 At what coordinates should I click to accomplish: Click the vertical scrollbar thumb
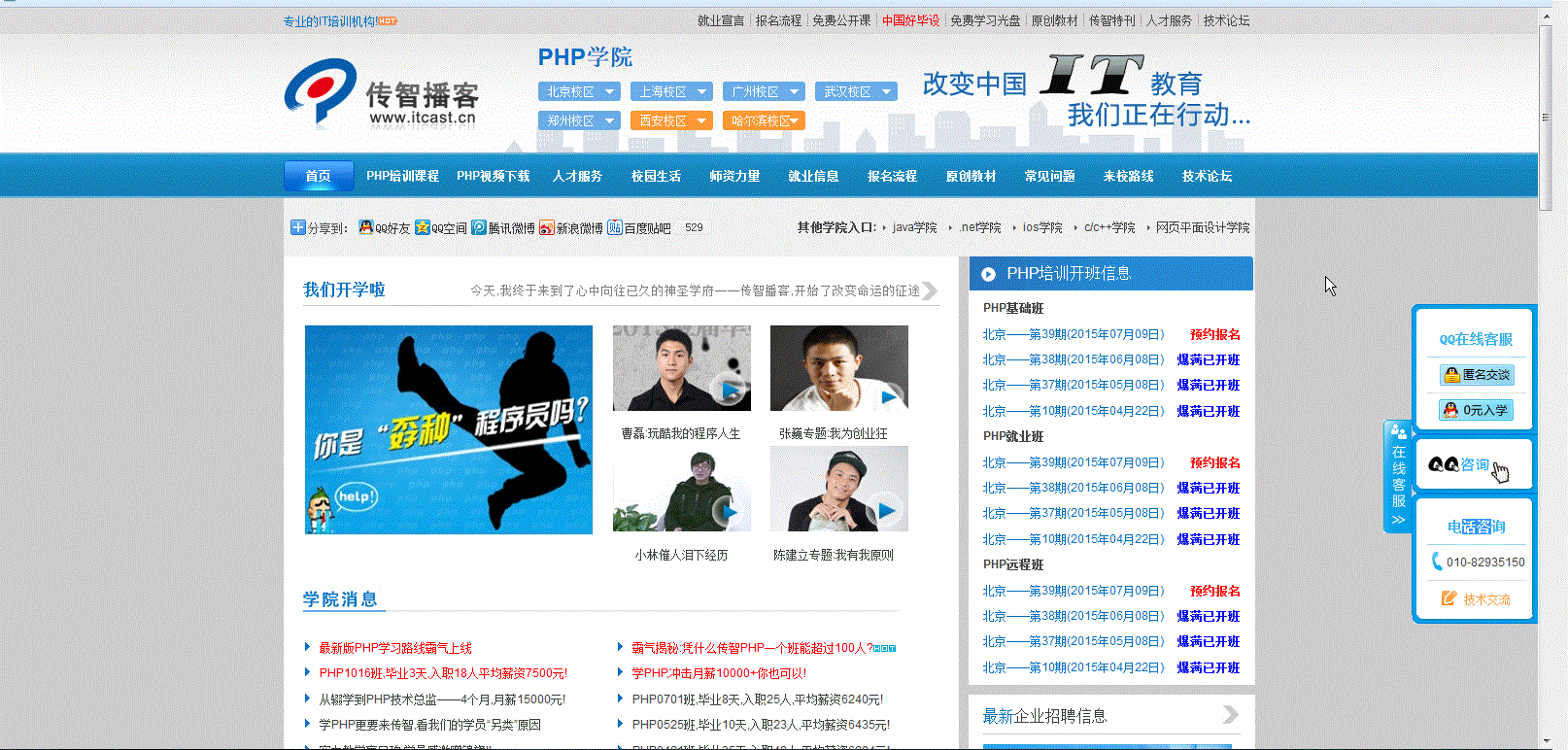click(x=1545, y=117)
